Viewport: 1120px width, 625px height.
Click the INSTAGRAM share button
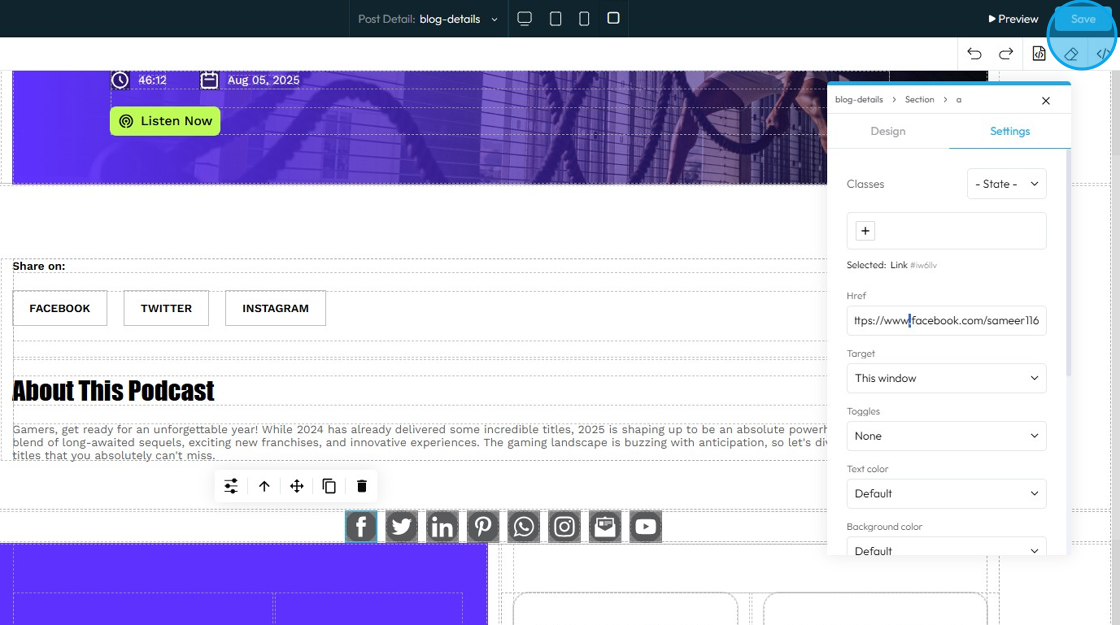pyautogui.click(x=276, y=309)
